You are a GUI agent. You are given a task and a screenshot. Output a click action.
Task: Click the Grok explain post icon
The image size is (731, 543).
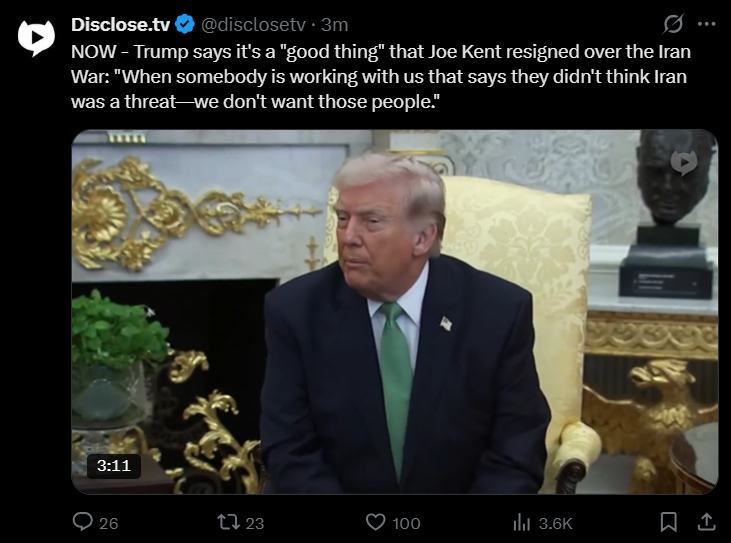point(673,24)
